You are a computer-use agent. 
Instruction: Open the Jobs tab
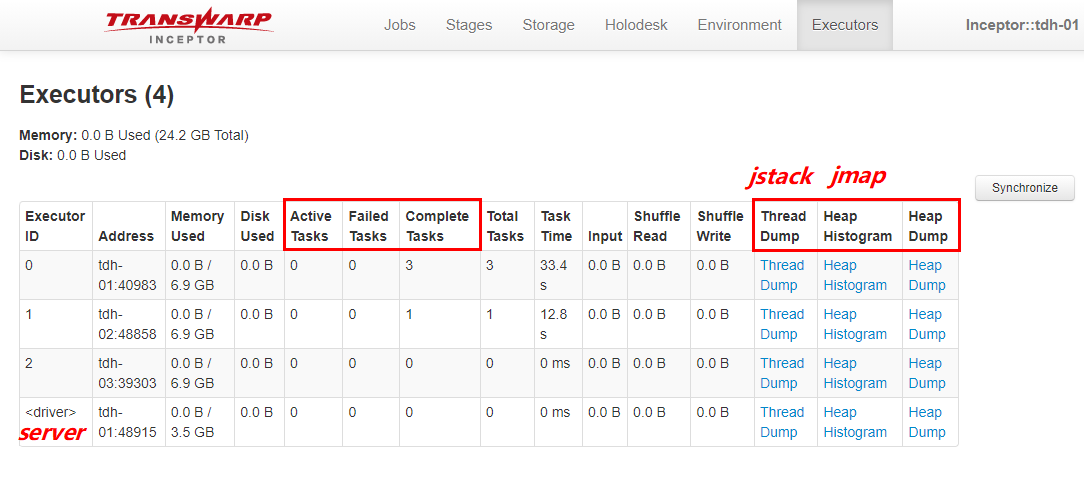(400, 25)
